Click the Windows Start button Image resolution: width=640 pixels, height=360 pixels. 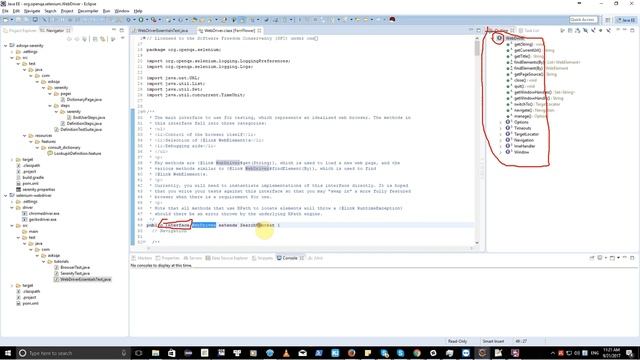[8, 353]
